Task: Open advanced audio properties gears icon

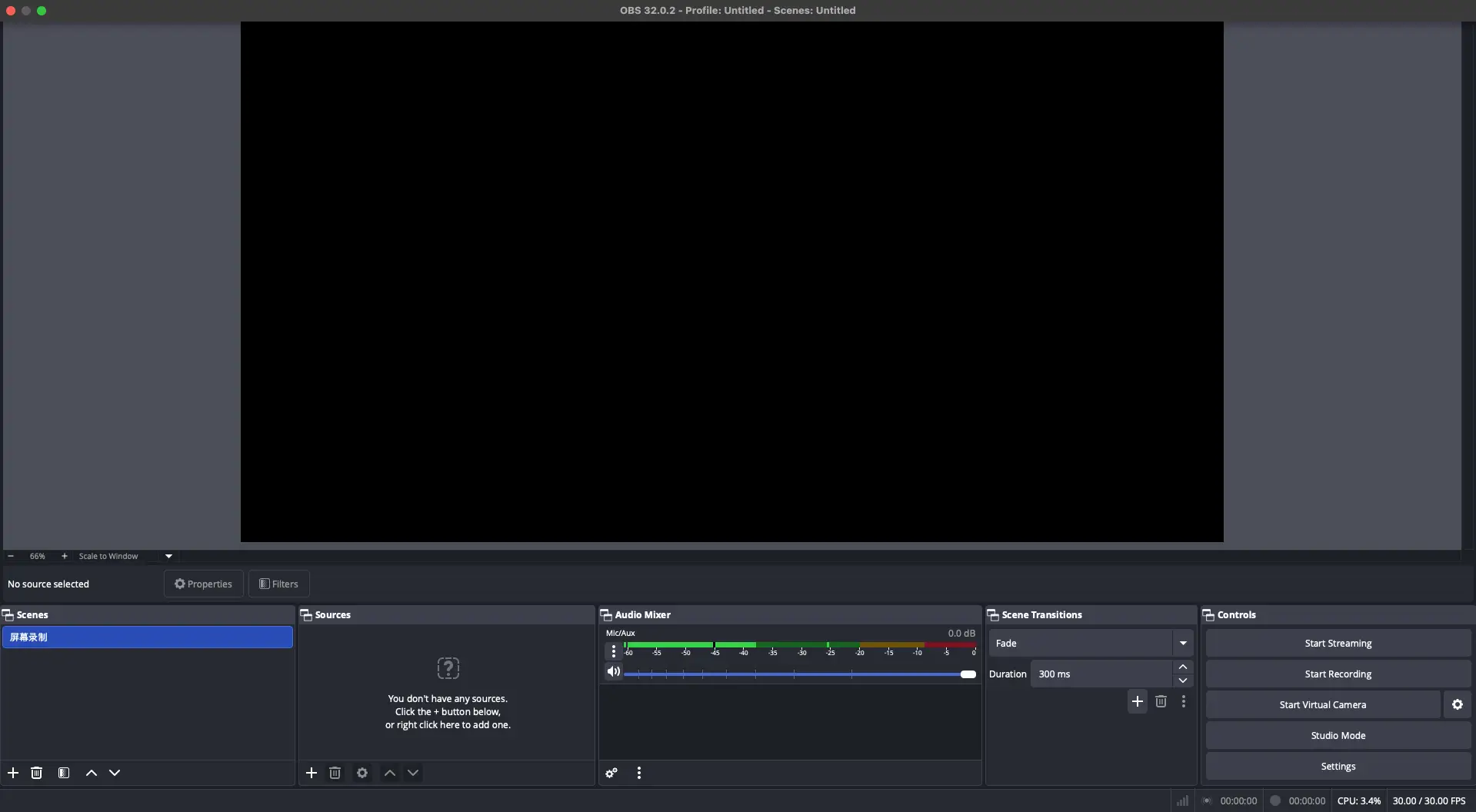Action: (611, 773)
